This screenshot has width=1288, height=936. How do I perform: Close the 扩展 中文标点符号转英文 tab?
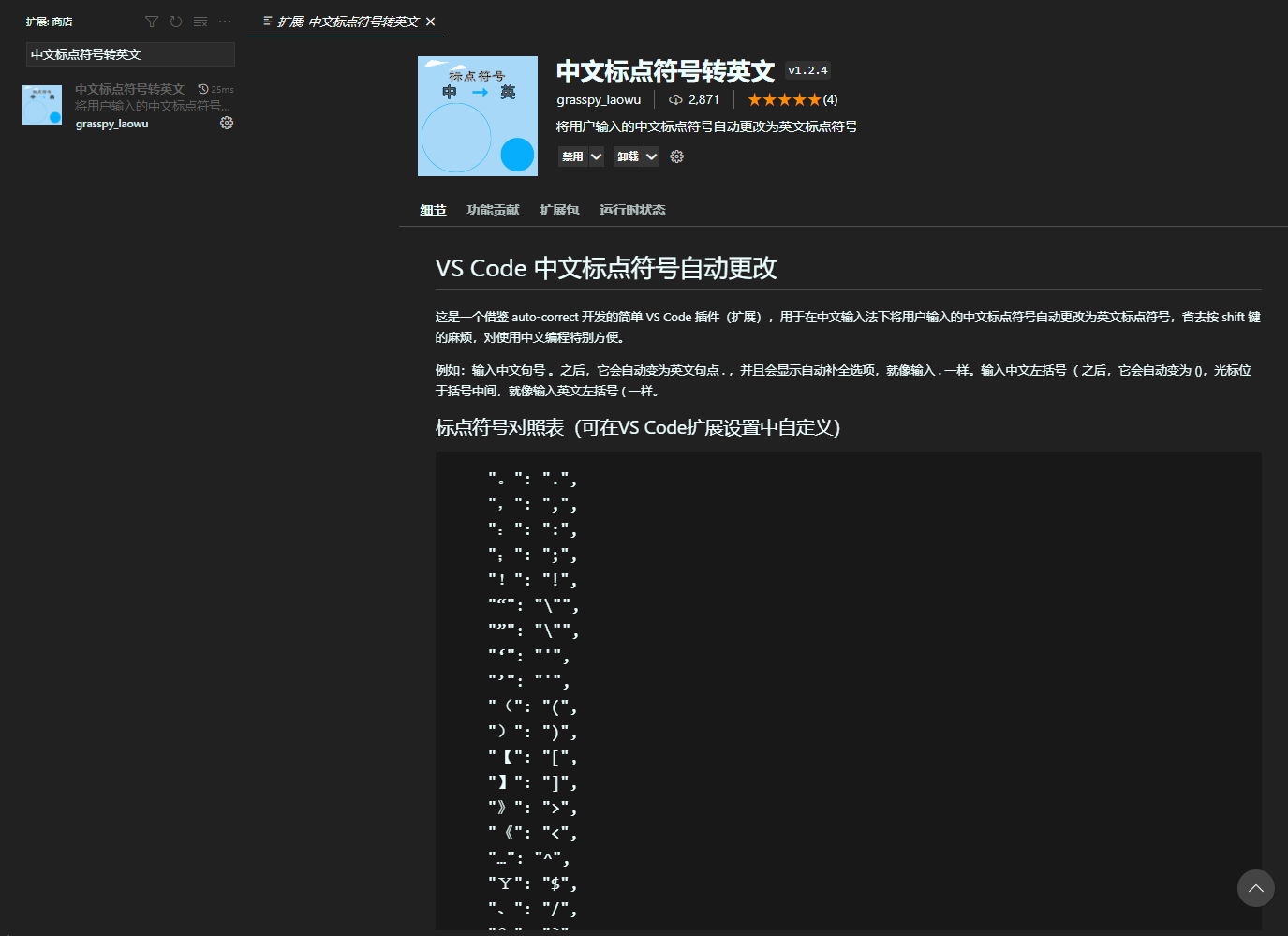pyautogui.click(x=430, y=22)
